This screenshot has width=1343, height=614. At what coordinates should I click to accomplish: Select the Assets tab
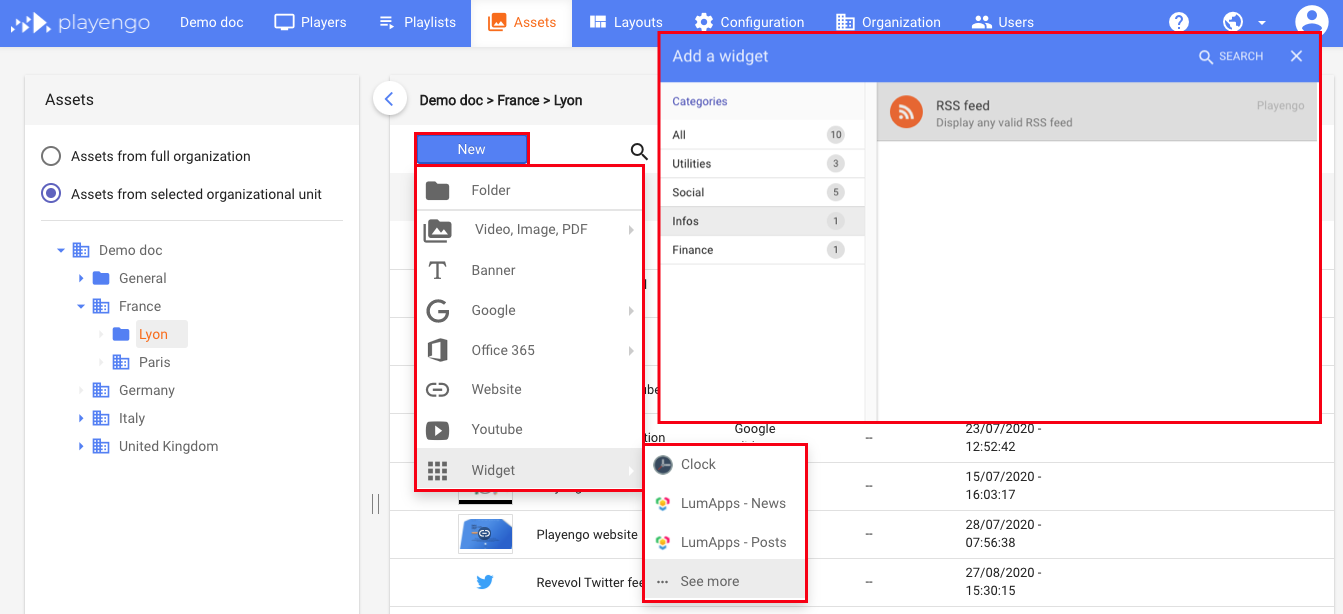coord(522,22)
